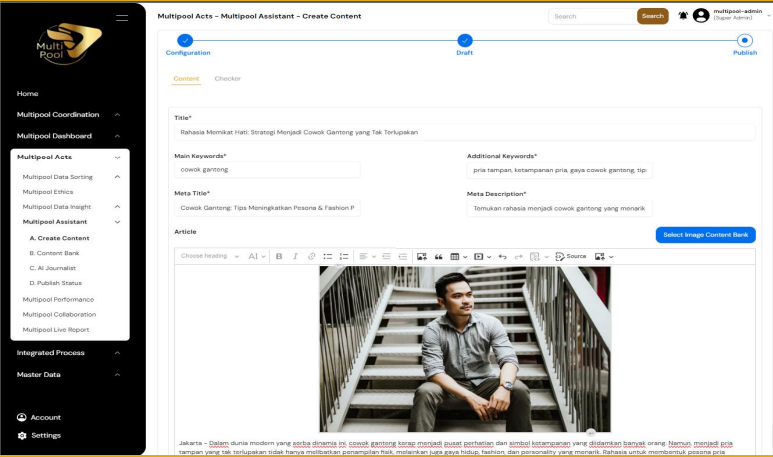Open find and replace tool
This screenshot has width=773, height=457.
pos(535,256)
